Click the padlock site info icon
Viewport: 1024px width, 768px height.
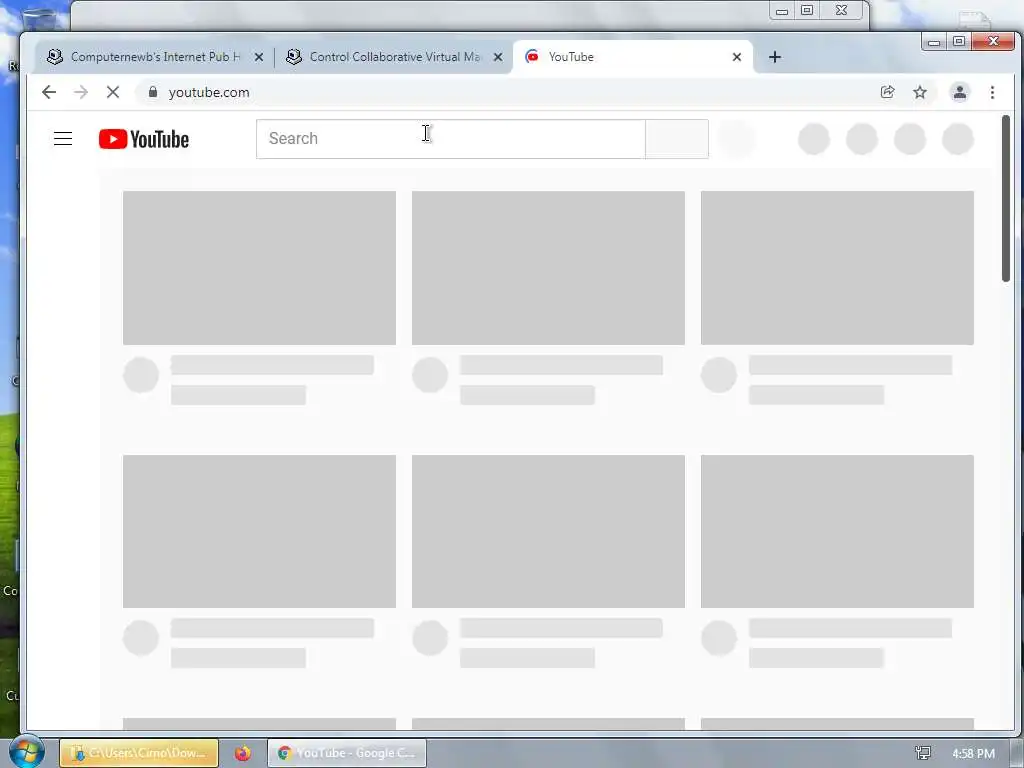point(153,92)
